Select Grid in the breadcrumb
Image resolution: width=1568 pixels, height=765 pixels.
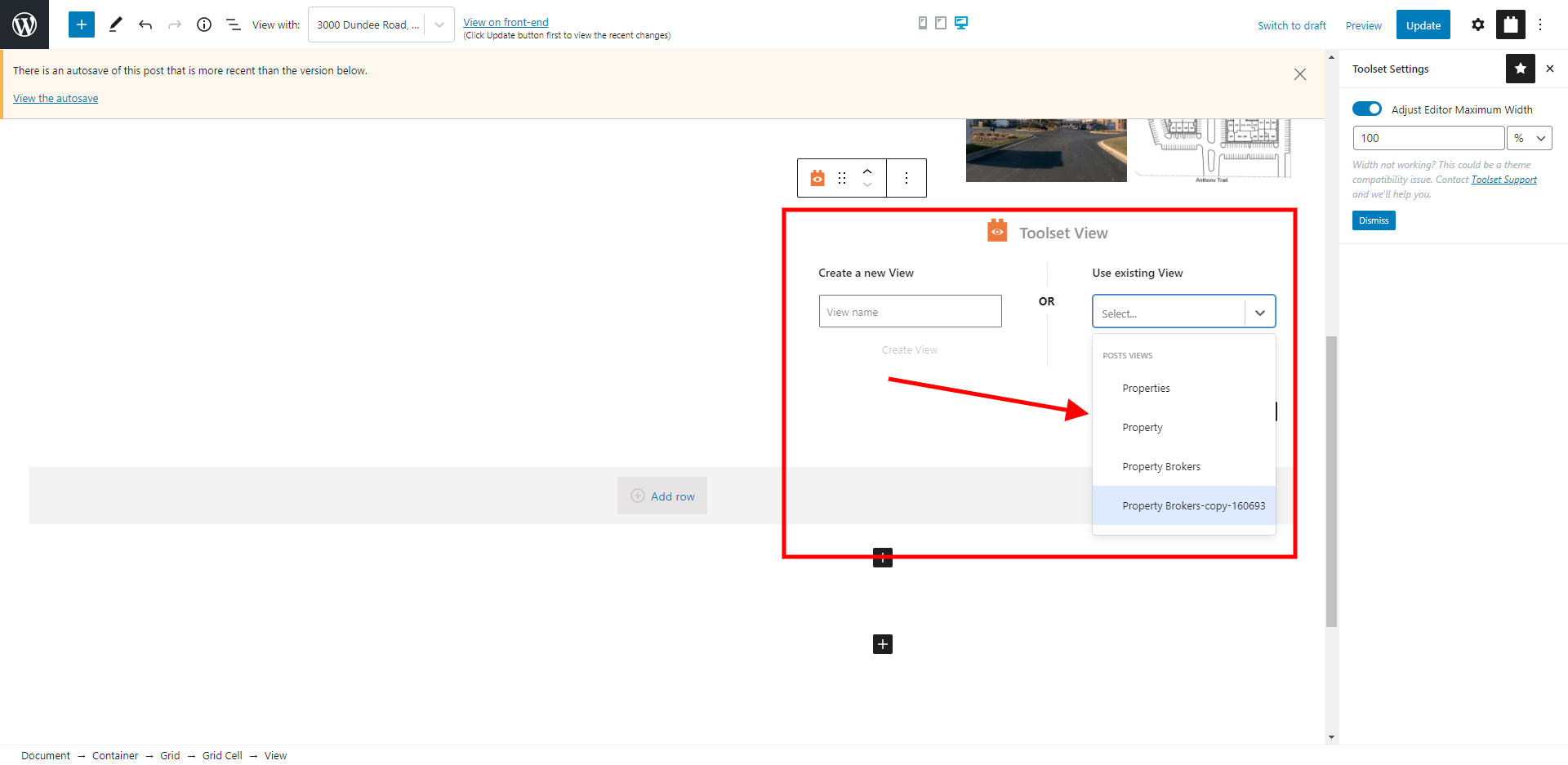click(170, 755)
